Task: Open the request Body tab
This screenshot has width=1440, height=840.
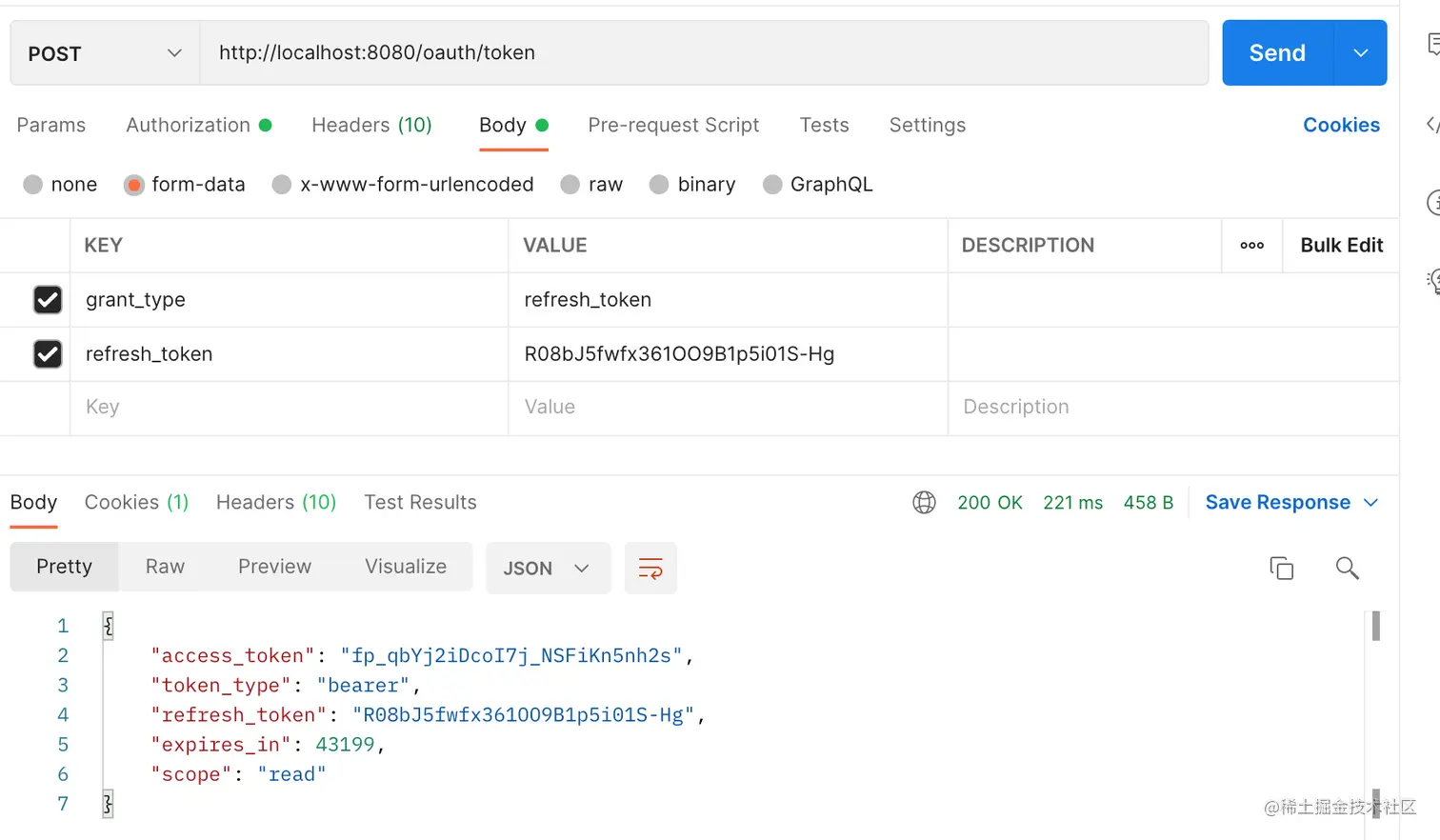Action: [513, 126]
